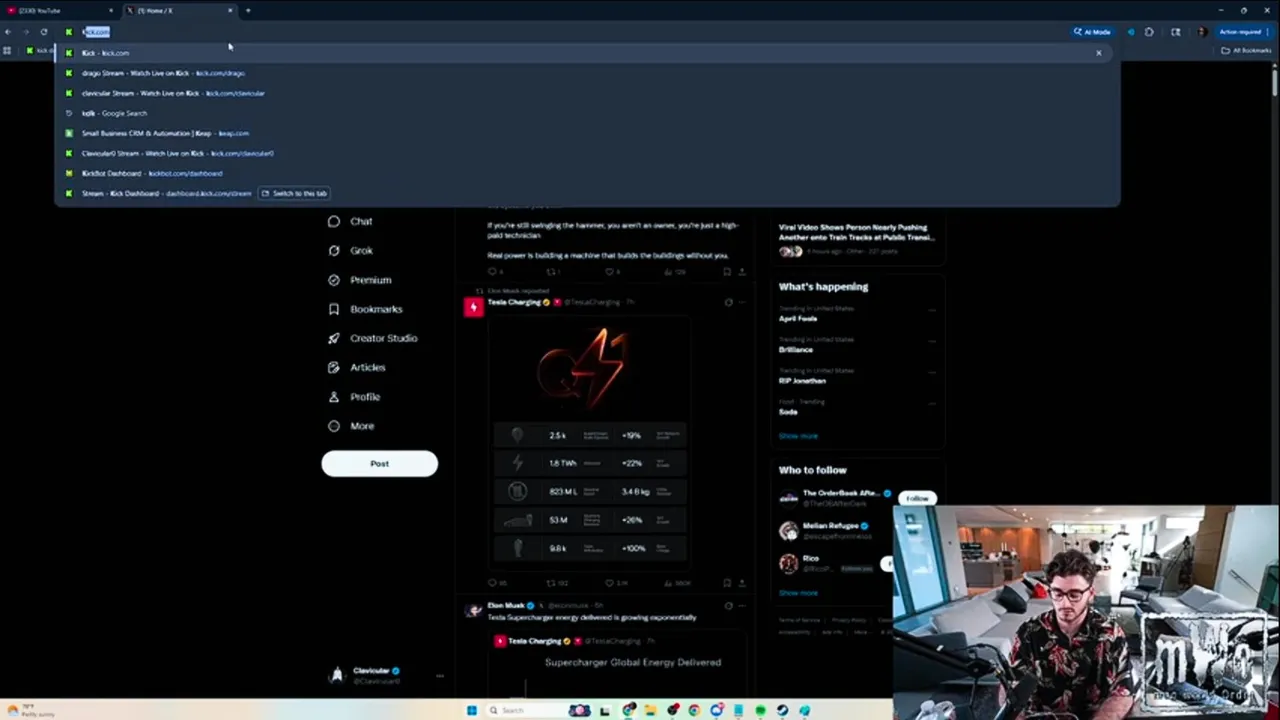Click the Bookmarks ribbon icon

point(334,309)
